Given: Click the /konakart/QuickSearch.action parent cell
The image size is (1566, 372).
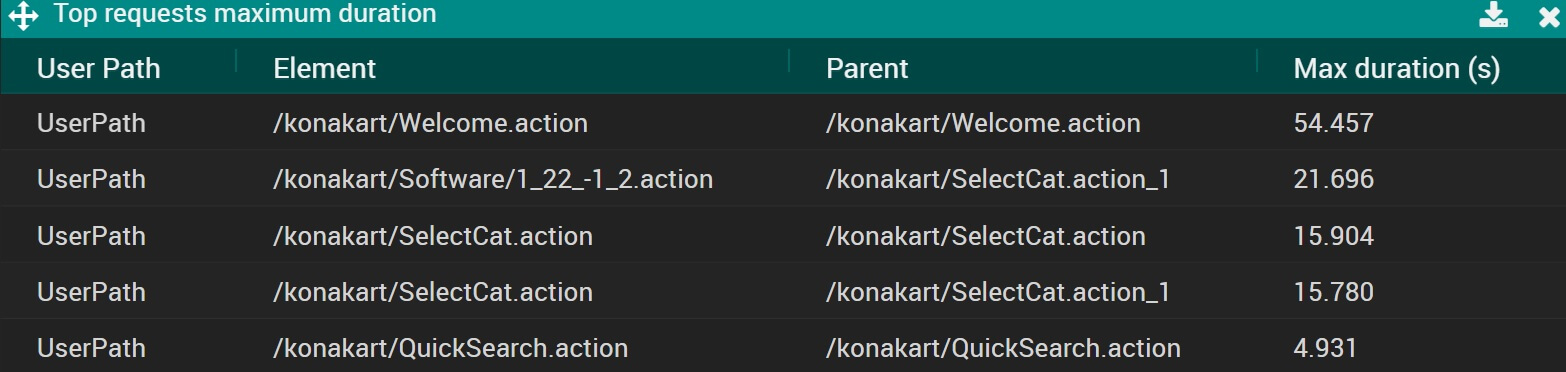Looking at the screenshot, I should click(x=1003, y=349).
